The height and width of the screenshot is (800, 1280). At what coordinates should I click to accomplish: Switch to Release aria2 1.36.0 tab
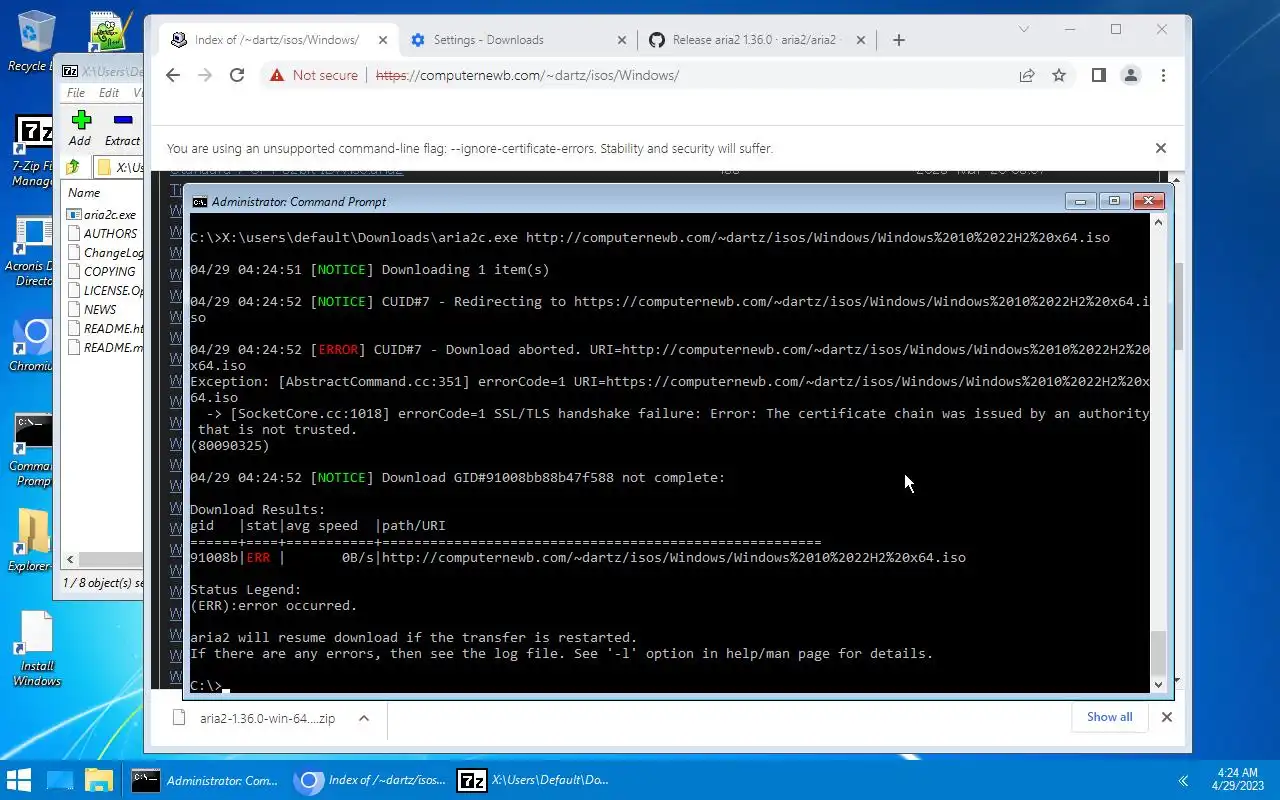click(x=755, y=40)
